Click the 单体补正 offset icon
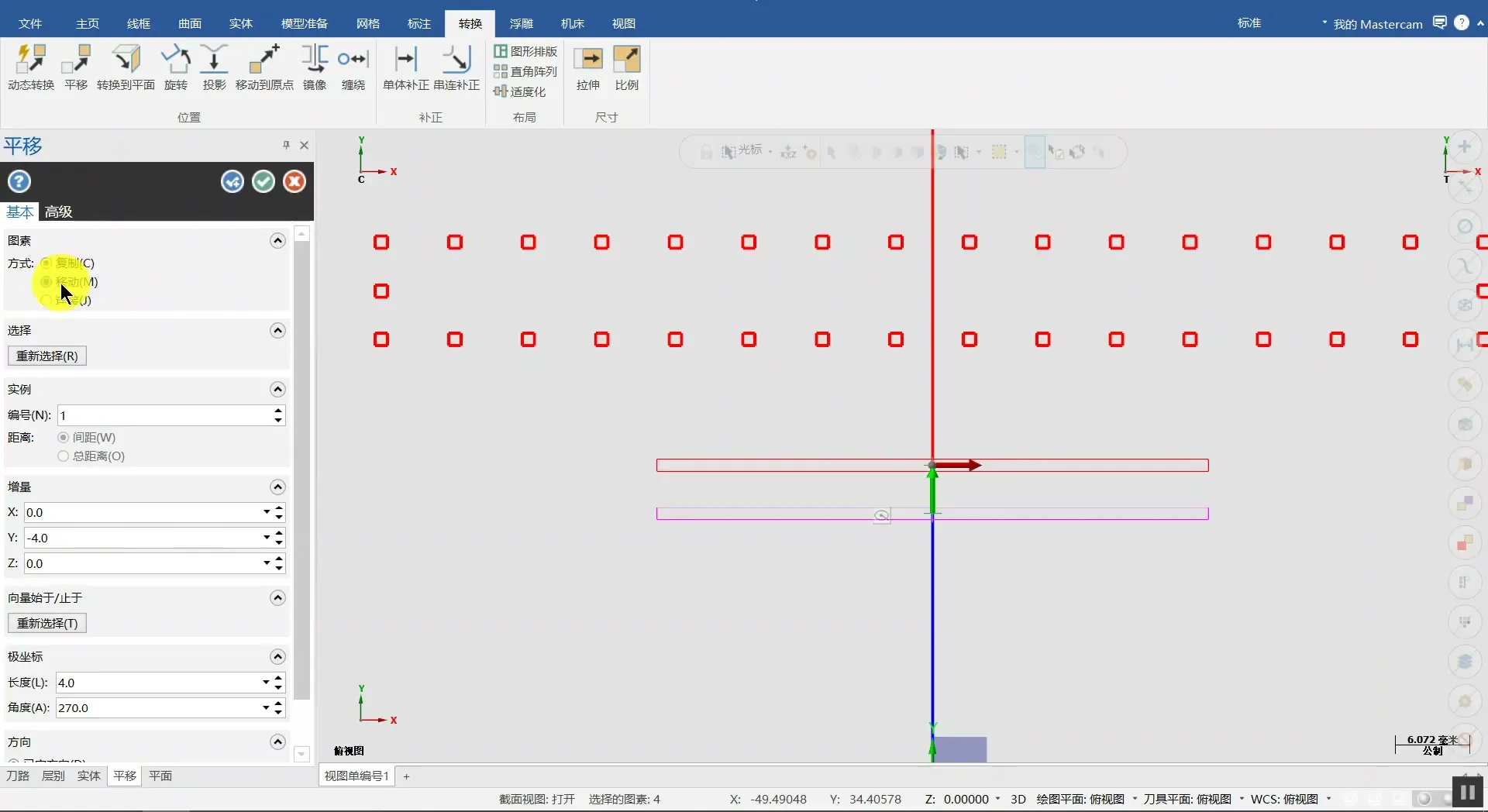Image resolution: width=1488 pixels, height=812 pixels. [x=405, y=60]
